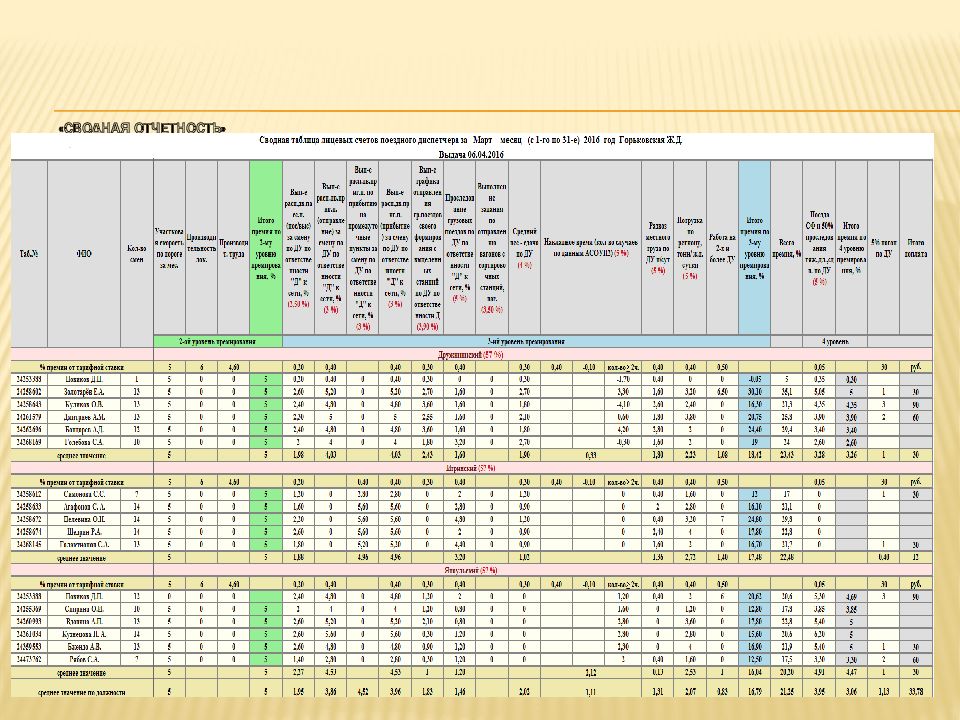Select the "4 уровень" band label
The width and height of the screenshot is (960, 720).
834,341
